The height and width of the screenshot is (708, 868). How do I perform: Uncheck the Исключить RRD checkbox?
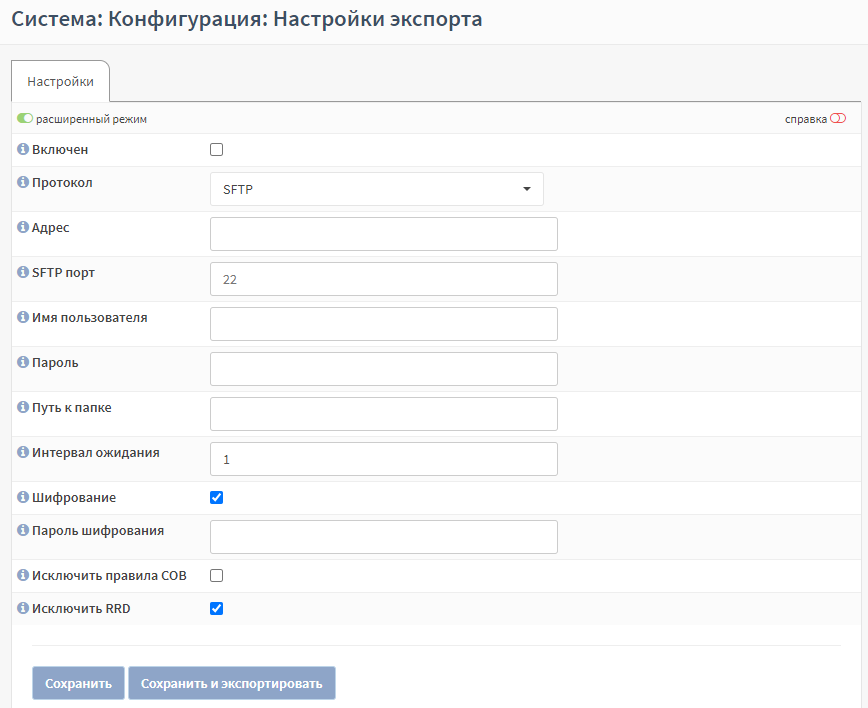(216, 609)
